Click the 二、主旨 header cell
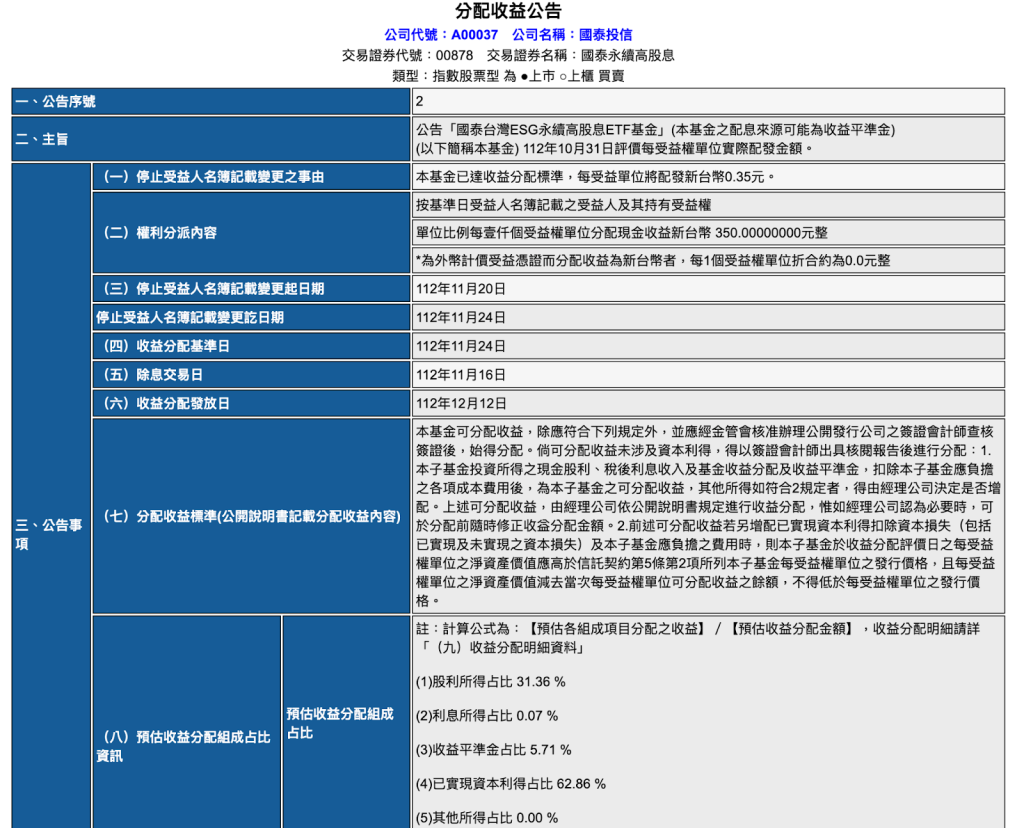 (x=210, y=140)
